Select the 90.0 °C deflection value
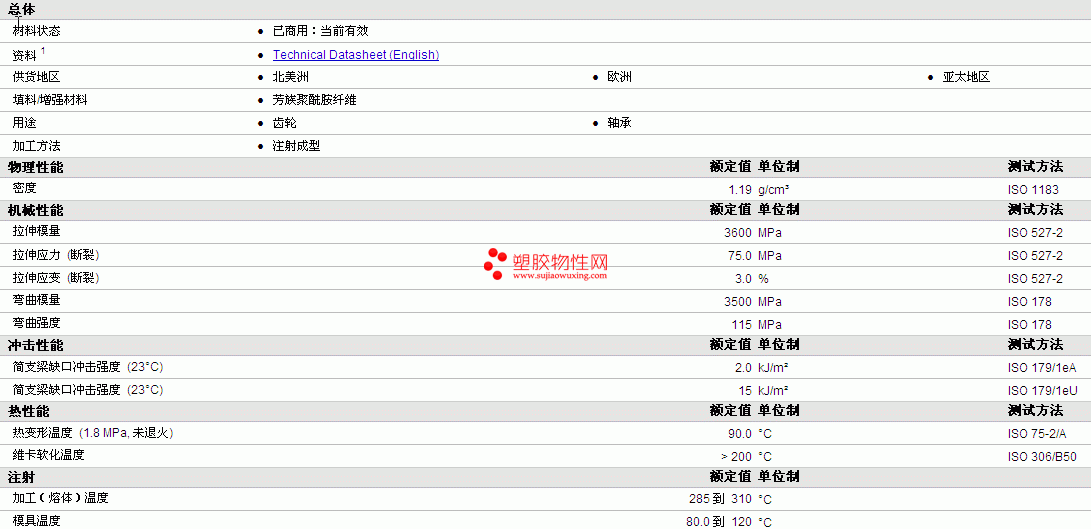This screenshot has width=1091, height=529. (749, 434)
